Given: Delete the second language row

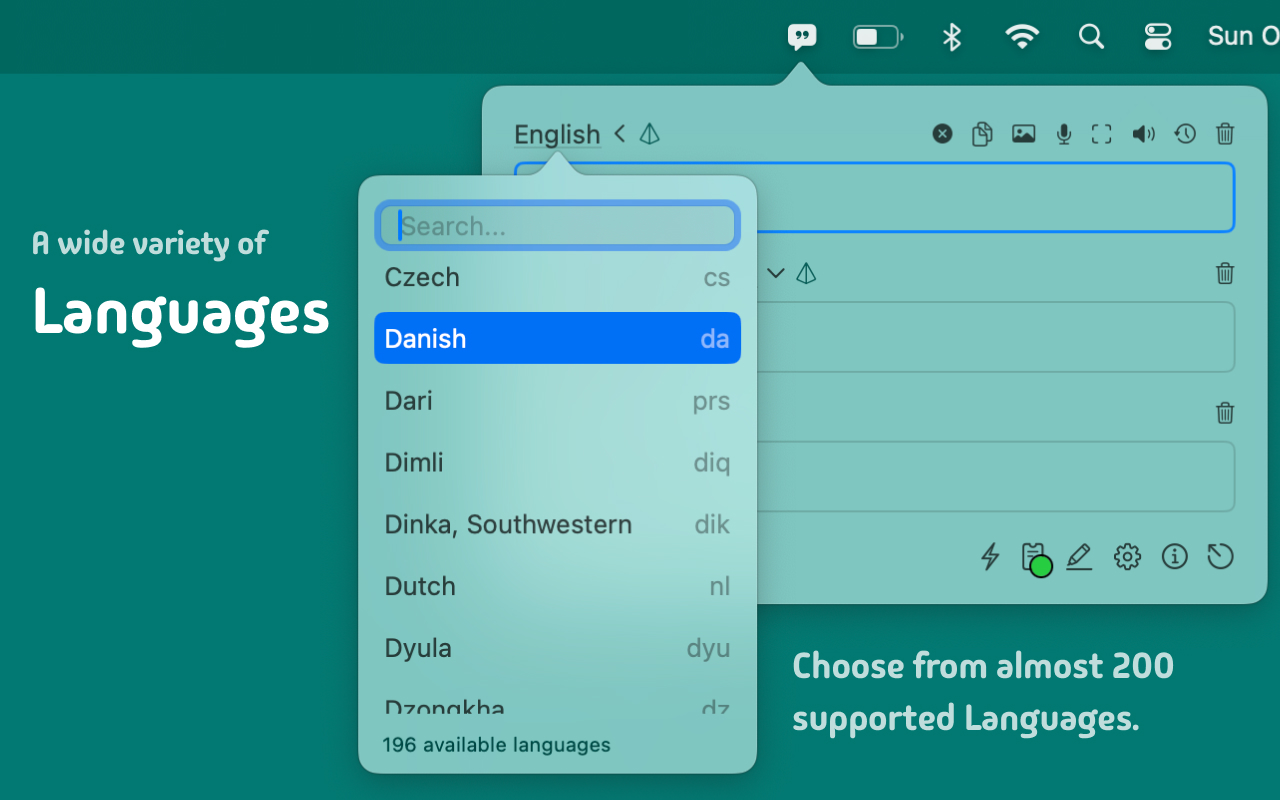Looking at the screenshot, I should (x=1225, y=273).
